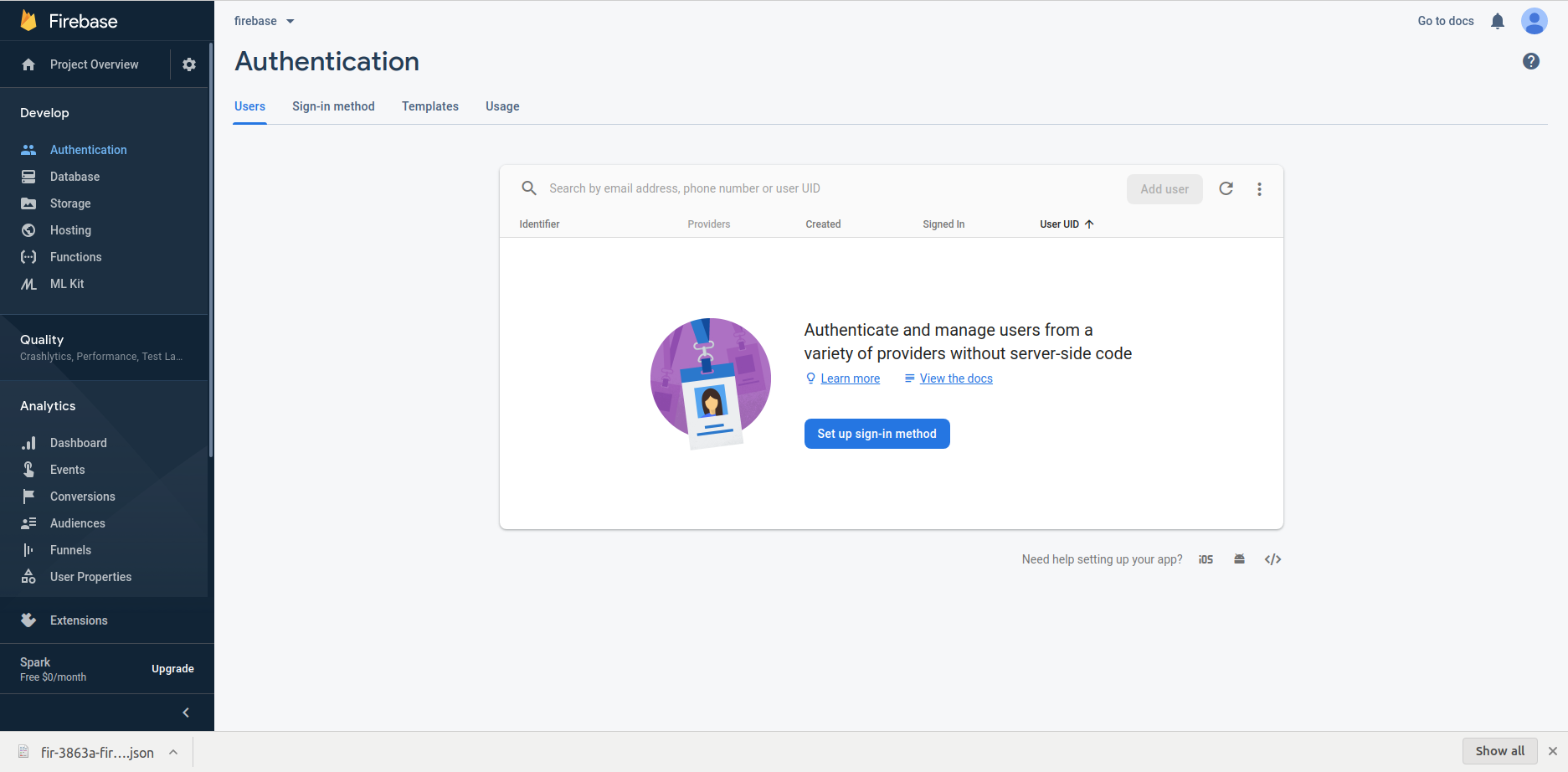Click the Go to docs link
Image resolution: width=1568 pixels, height=772 pixels.
(1446, 21)
